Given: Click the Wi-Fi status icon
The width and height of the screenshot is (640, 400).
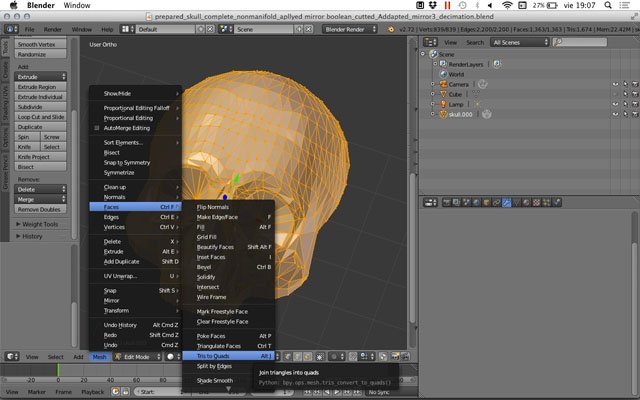Looking at the screenshot, I should tap(507, 5).
